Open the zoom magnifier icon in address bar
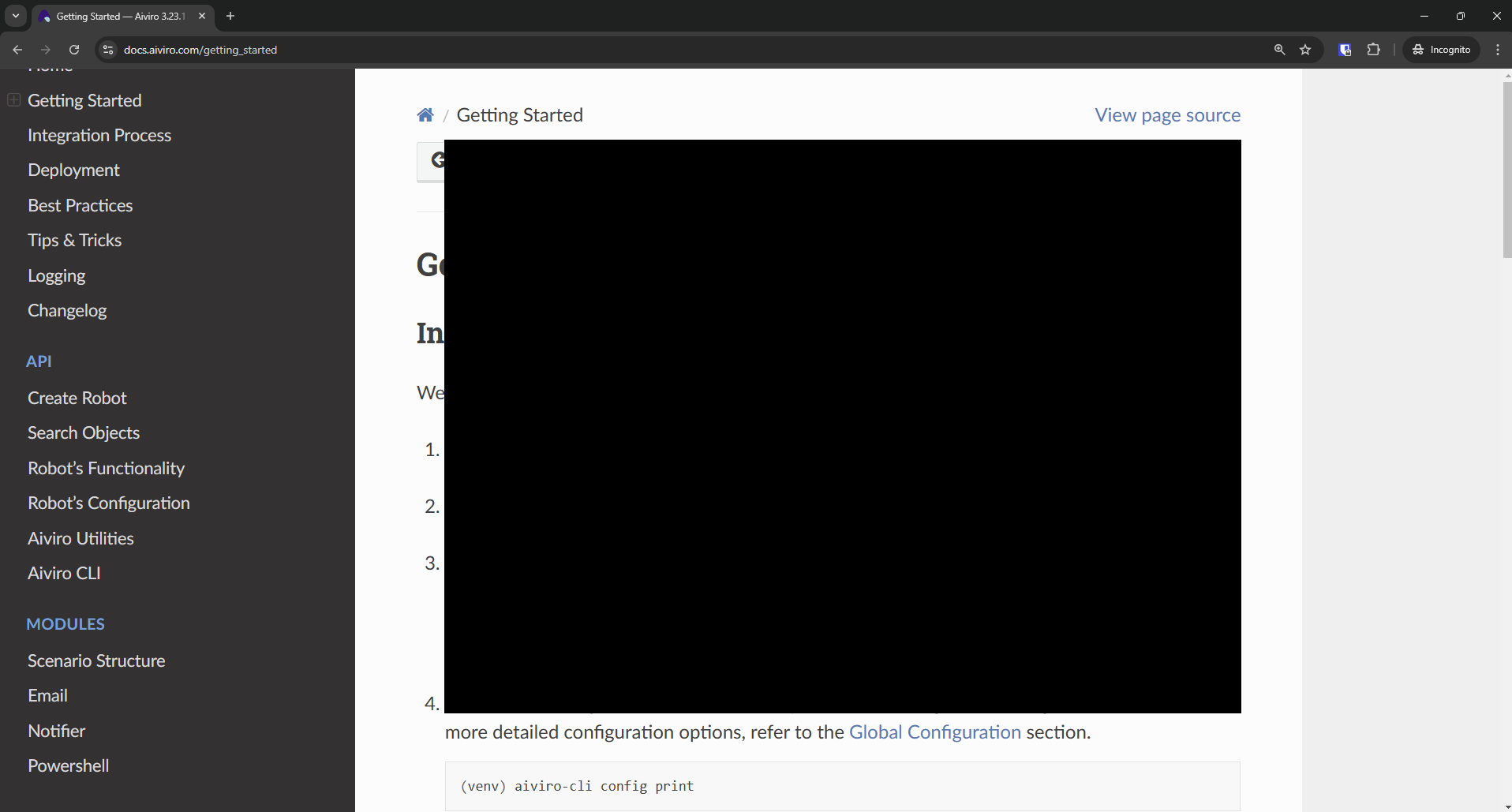This screenshot has width=1512, height=812. coord(1279,50)
